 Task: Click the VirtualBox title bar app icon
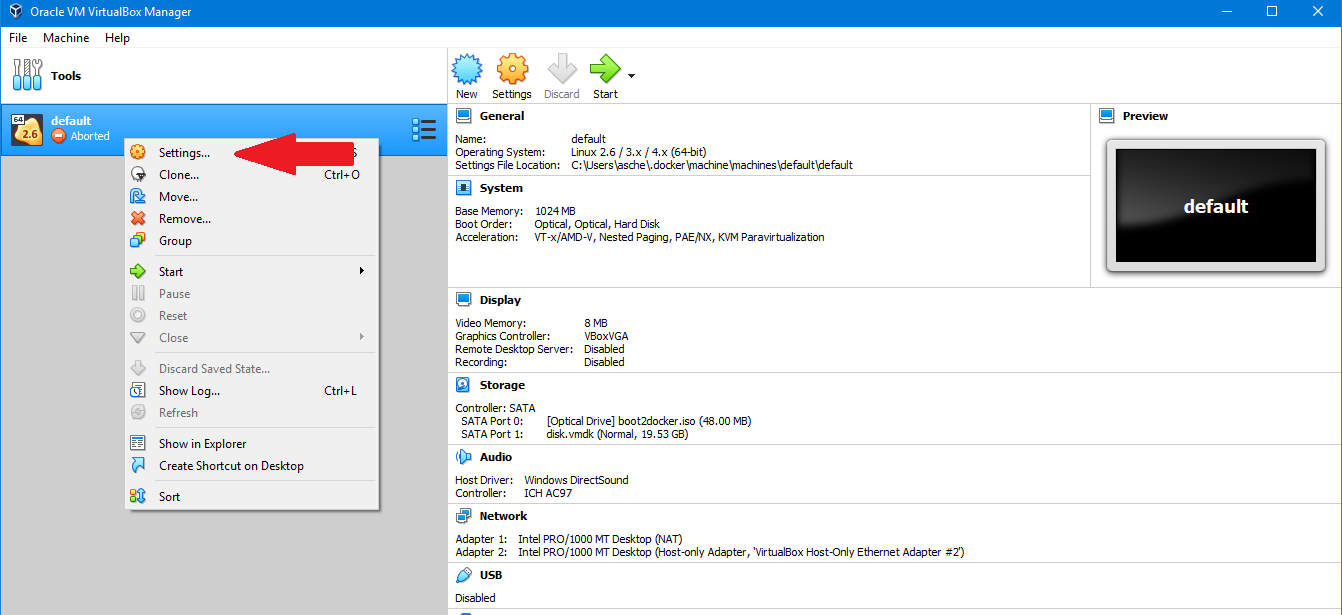(15, 12)
